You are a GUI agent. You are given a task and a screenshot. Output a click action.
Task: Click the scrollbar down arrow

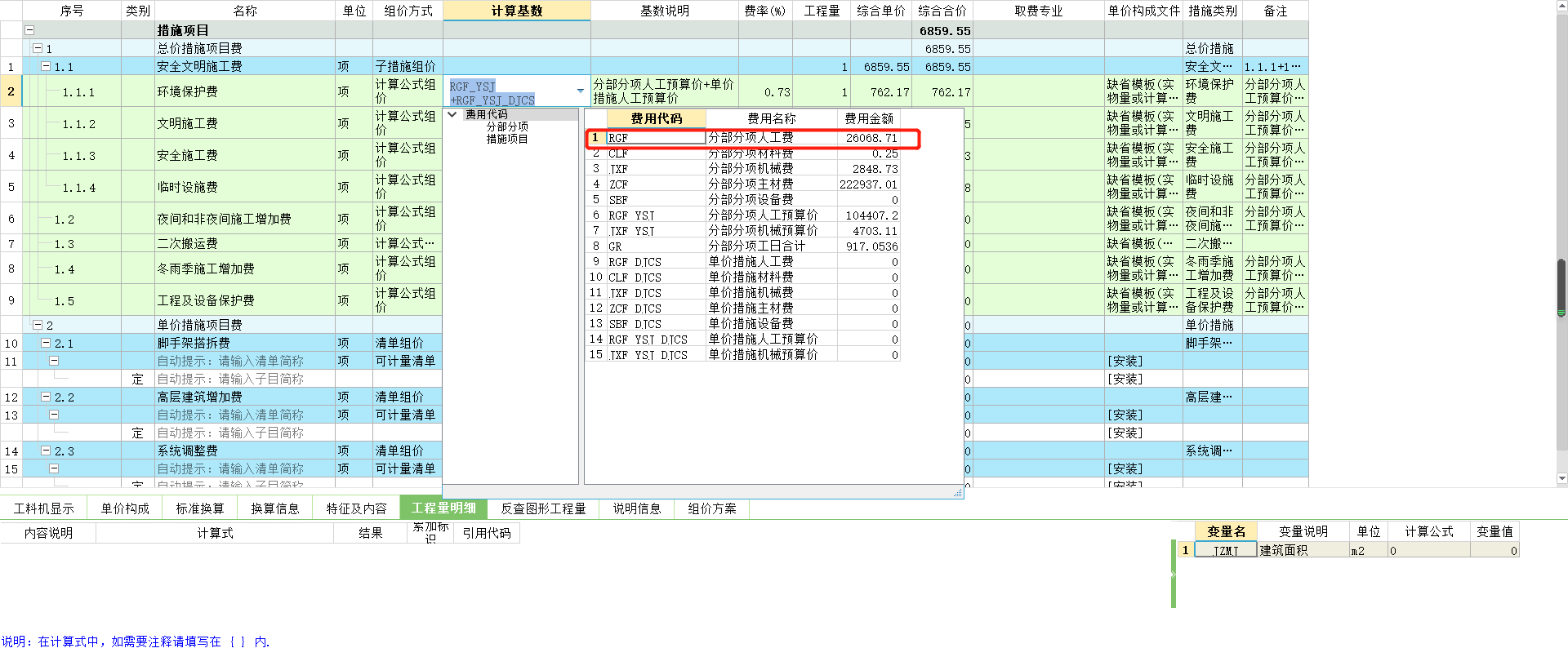coord(1561,479)
